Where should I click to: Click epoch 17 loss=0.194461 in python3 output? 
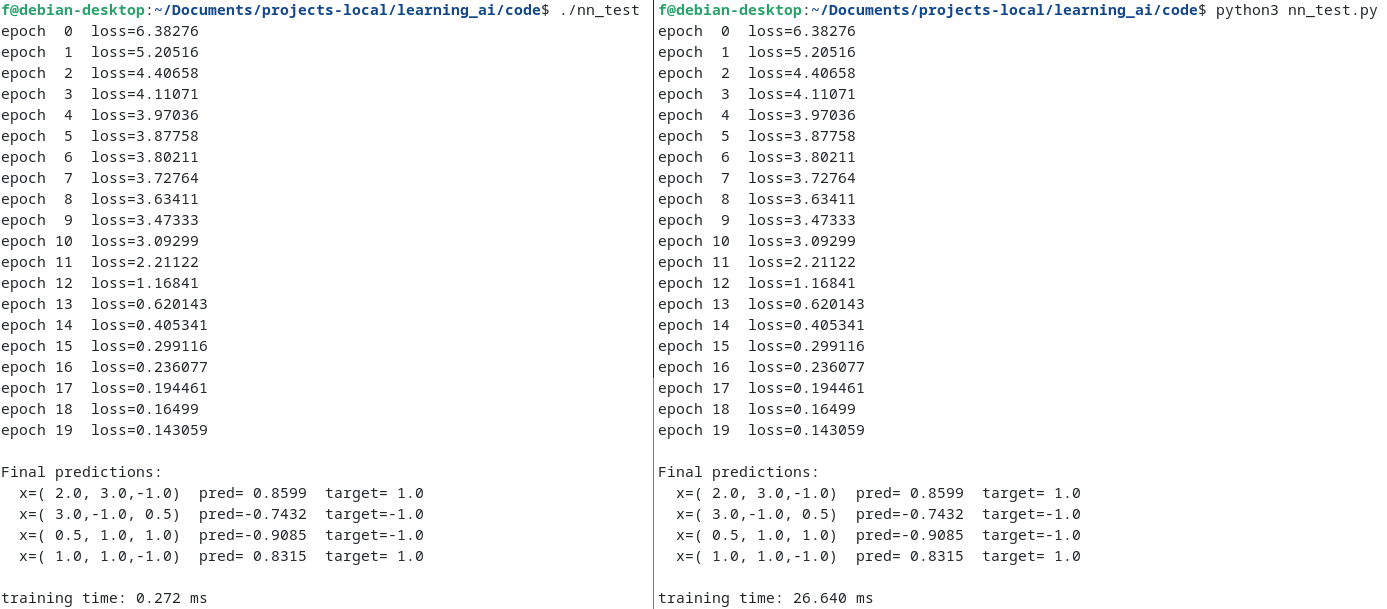point(761,388)
